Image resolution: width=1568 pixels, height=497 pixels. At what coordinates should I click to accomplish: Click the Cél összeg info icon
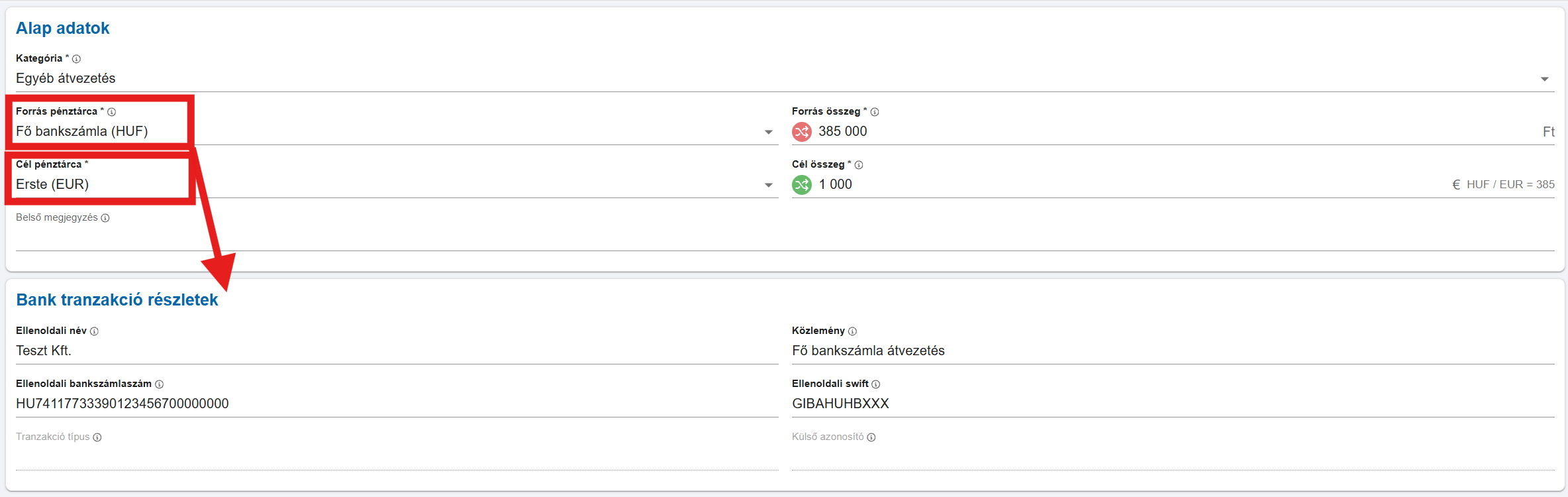point(859,165)
